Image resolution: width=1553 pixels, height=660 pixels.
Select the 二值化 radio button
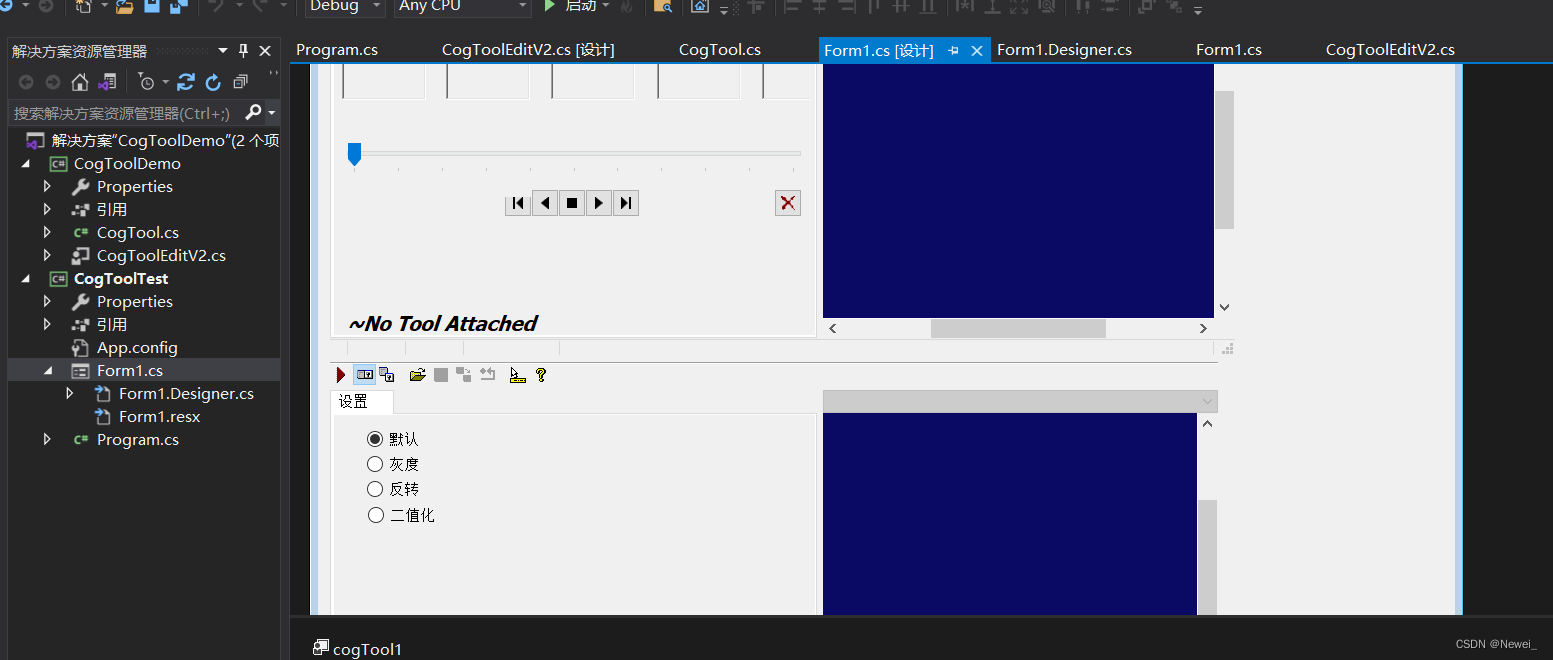375,515
